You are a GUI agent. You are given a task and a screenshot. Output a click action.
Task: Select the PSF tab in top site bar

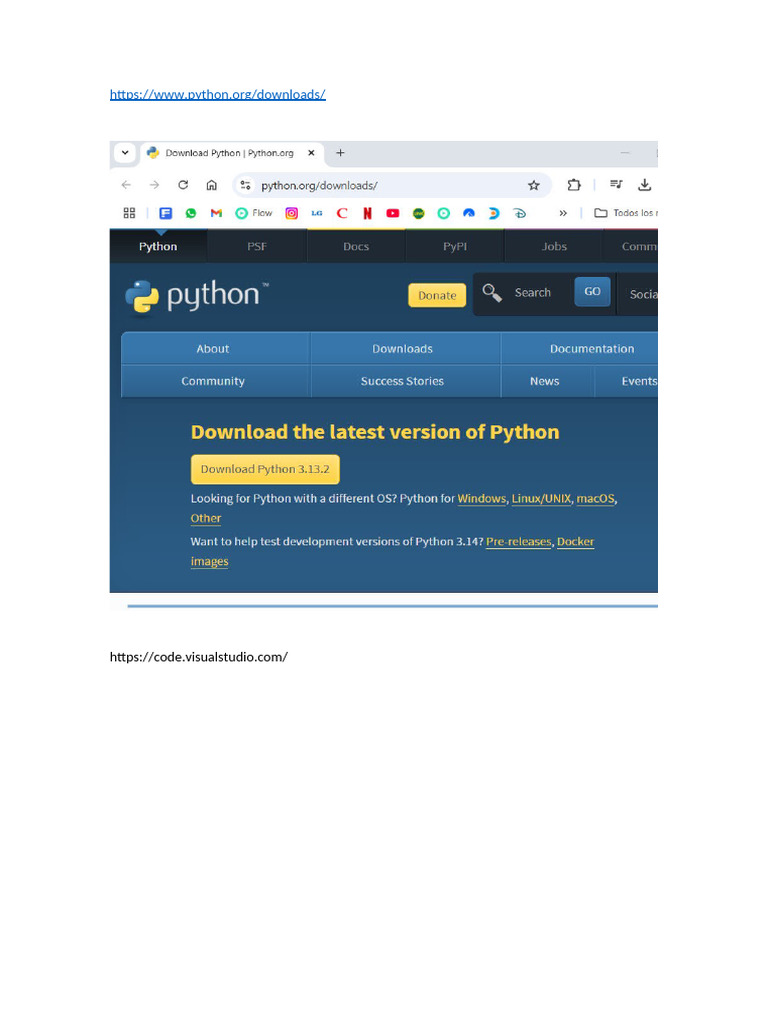(257, 246)
